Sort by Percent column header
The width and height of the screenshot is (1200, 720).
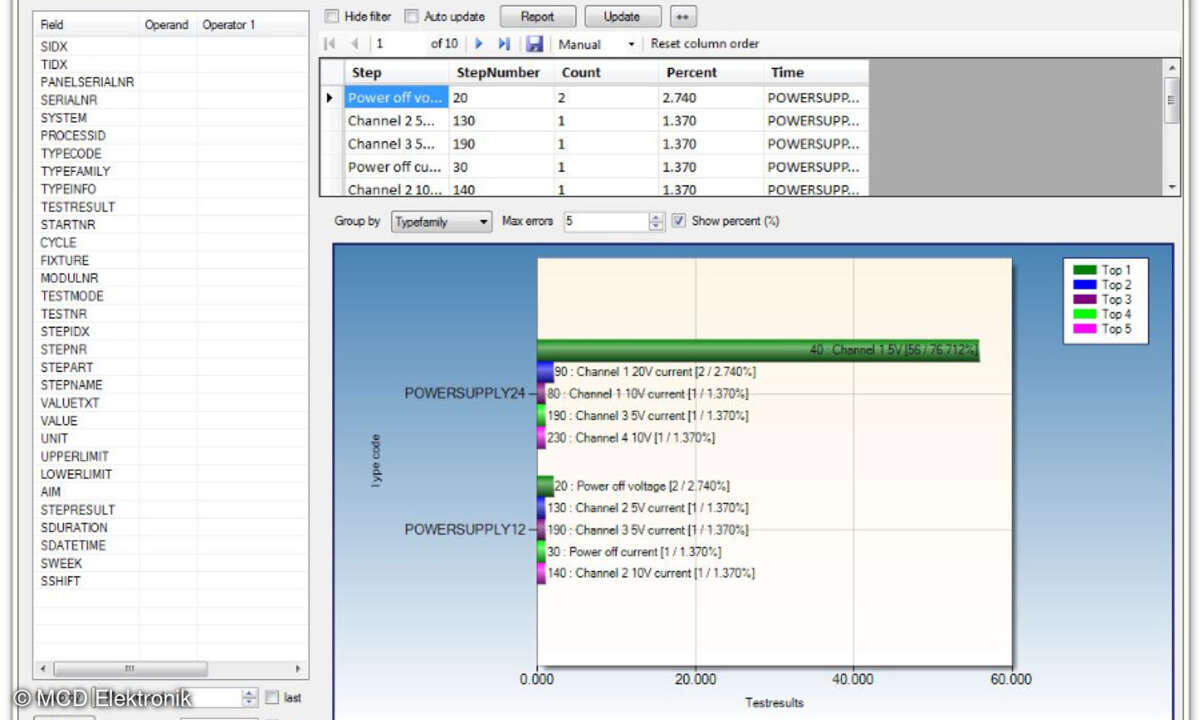[x=712, y=73]
